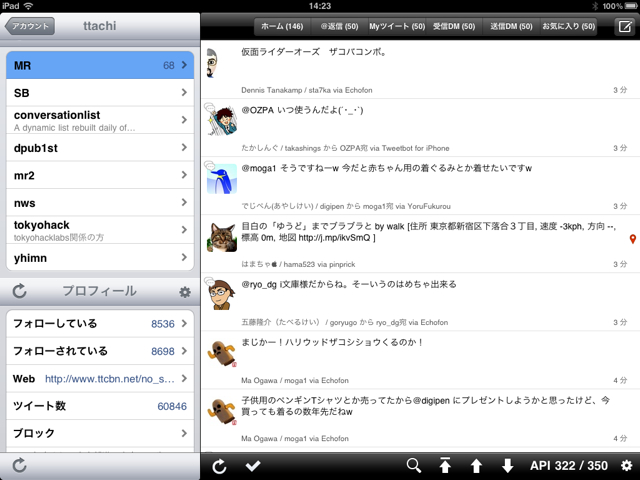The height and width of the screenshot is (480, 640).
Task: Show the フォローしている 8536 list
Action: pos(100,324)
